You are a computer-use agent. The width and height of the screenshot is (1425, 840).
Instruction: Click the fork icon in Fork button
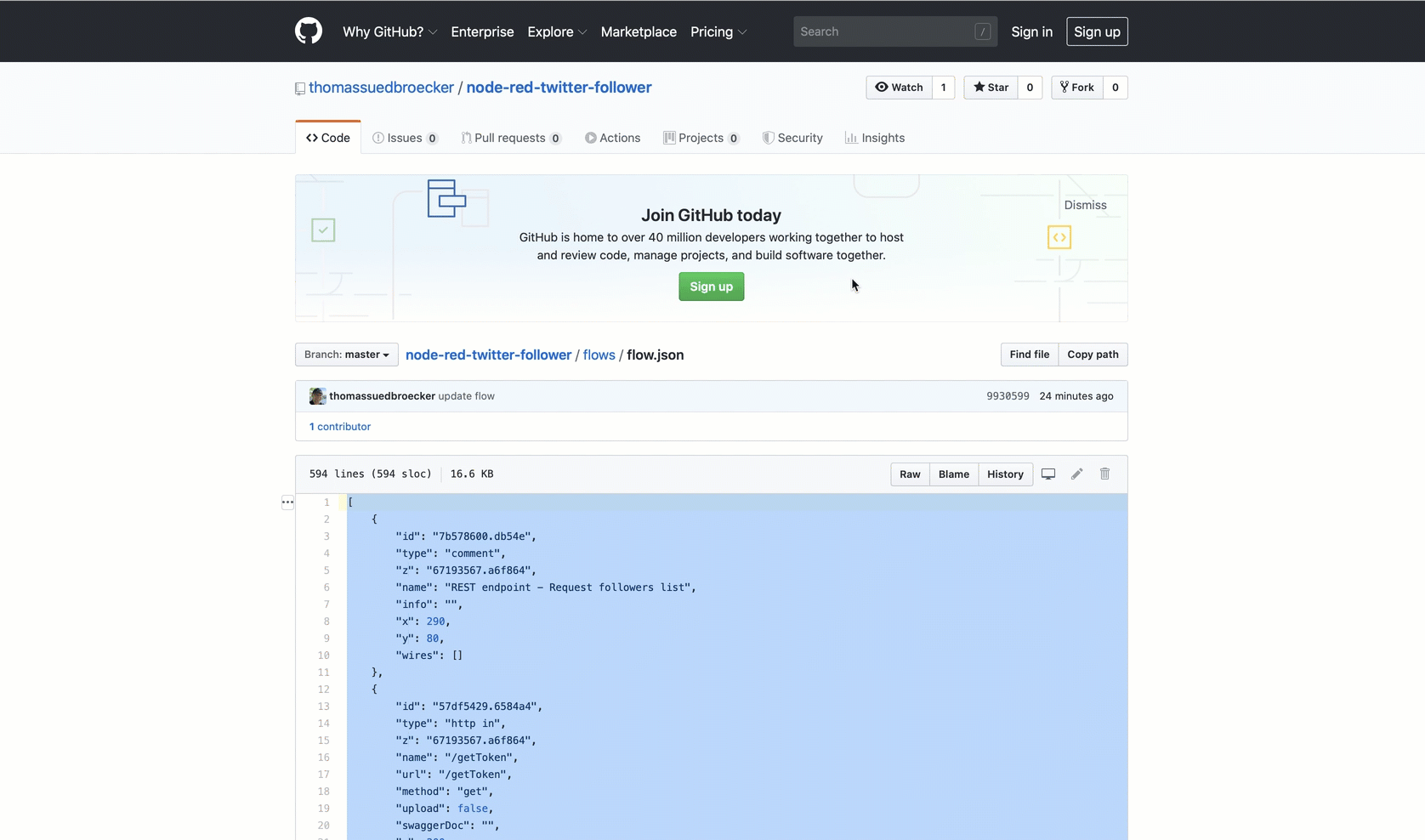1064,87
